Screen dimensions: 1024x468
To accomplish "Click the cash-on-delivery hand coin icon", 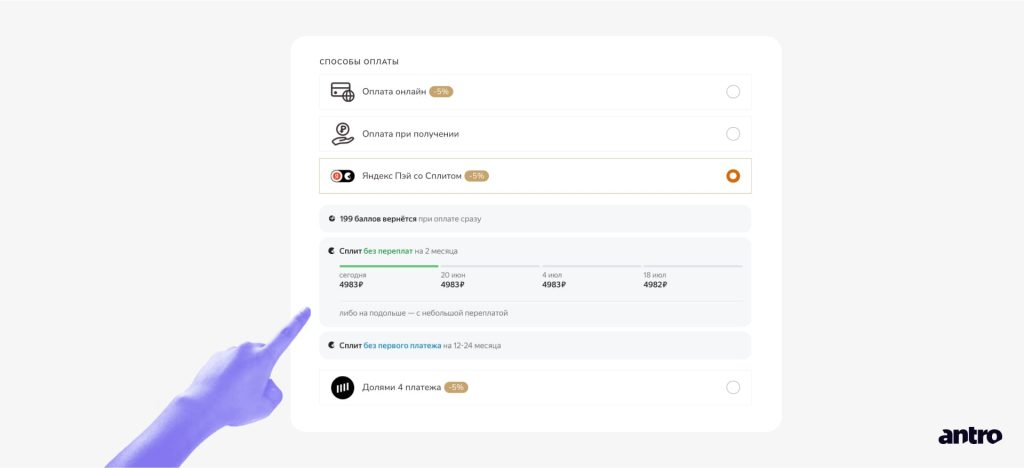I will [342, 134].
